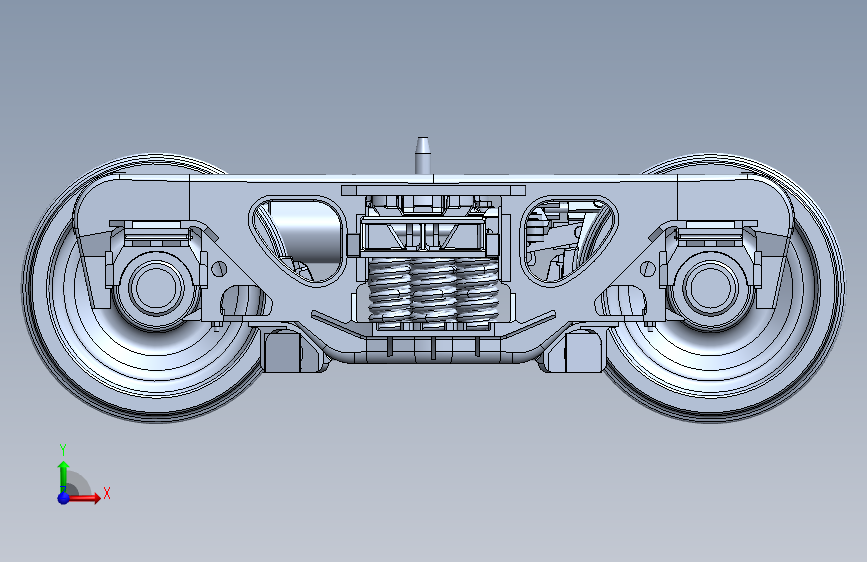Image resolution: width=867 pixels, height=562 pixels.
Task: Click the red X axis arrow of triad
Action: 84,498
